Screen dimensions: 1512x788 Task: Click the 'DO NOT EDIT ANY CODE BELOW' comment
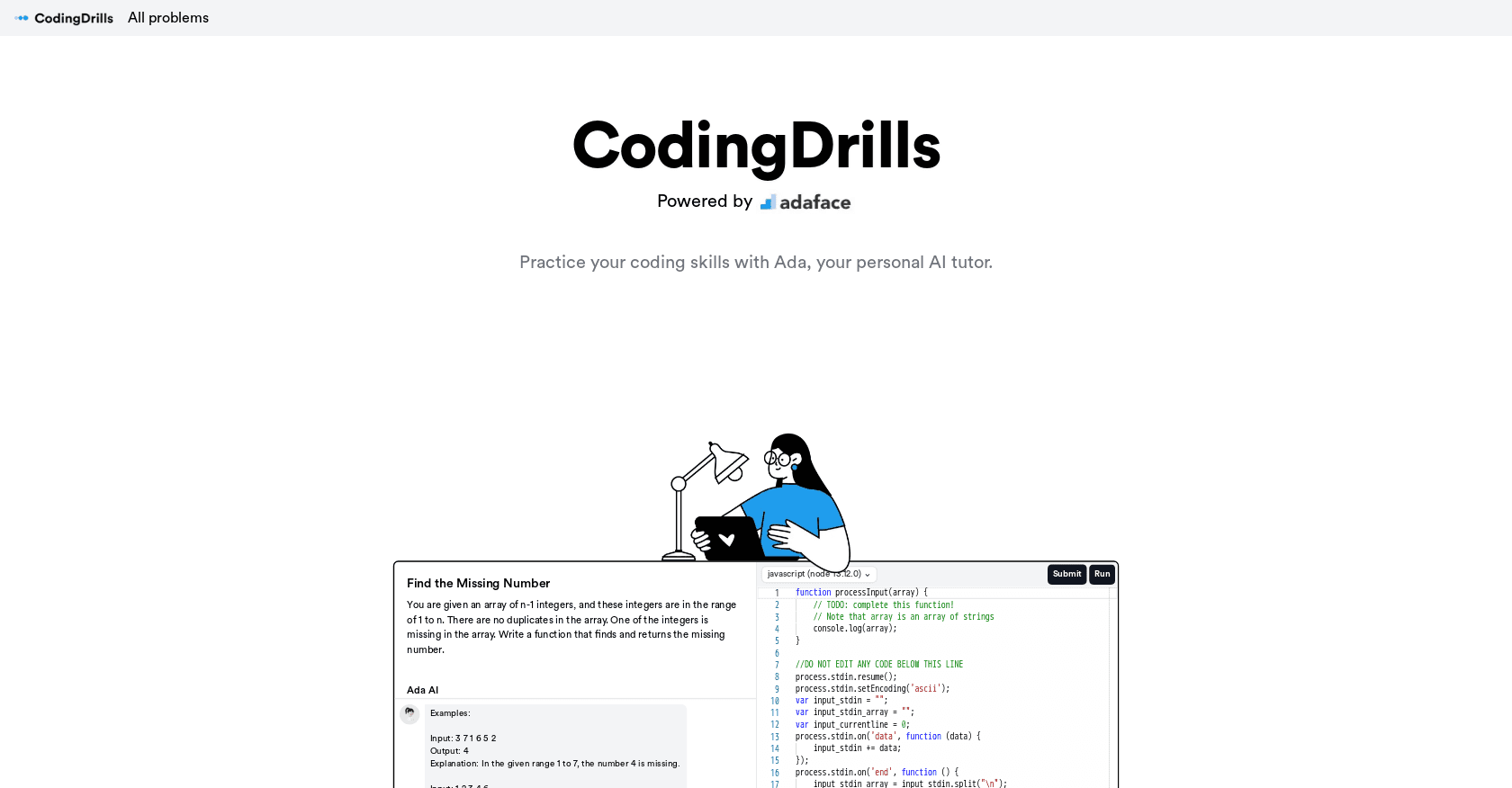pyautogui.click(x=879, y=665)
